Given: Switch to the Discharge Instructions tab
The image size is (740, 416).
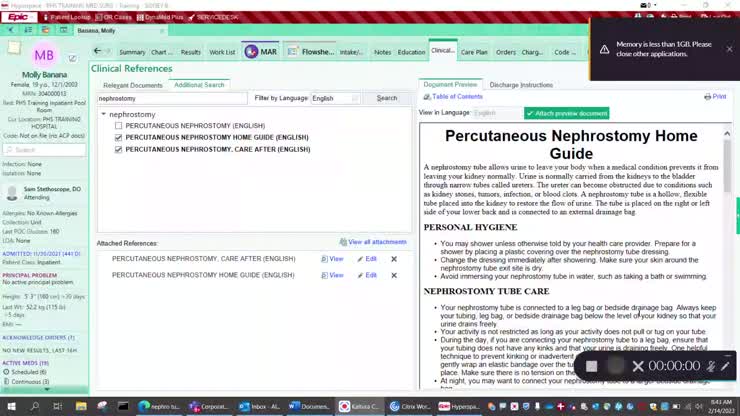Looking at the screenshot, I should coord(521,85).
